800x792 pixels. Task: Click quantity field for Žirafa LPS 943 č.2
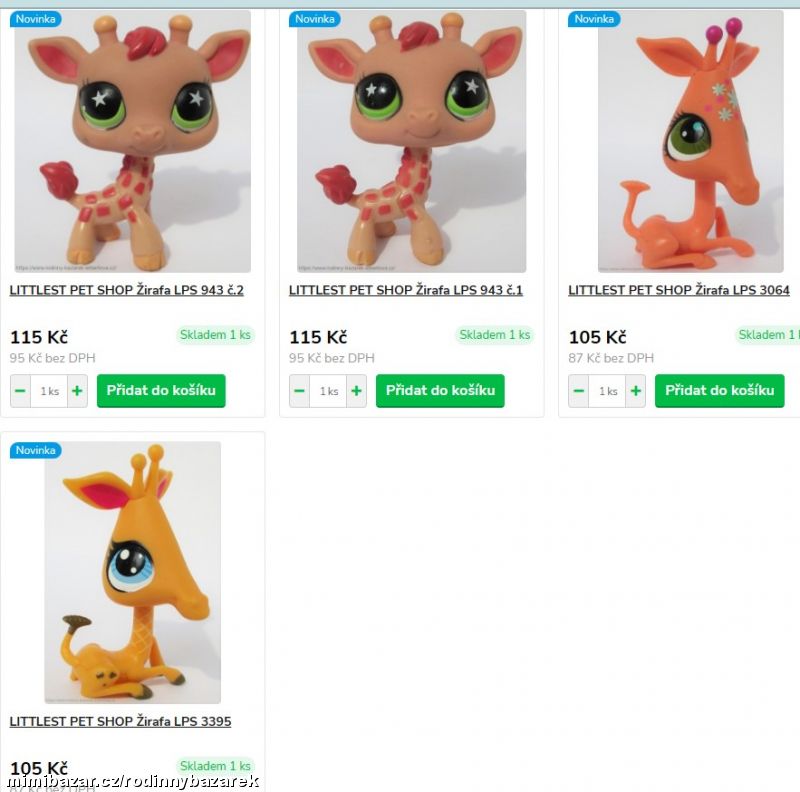pos(48,391)
